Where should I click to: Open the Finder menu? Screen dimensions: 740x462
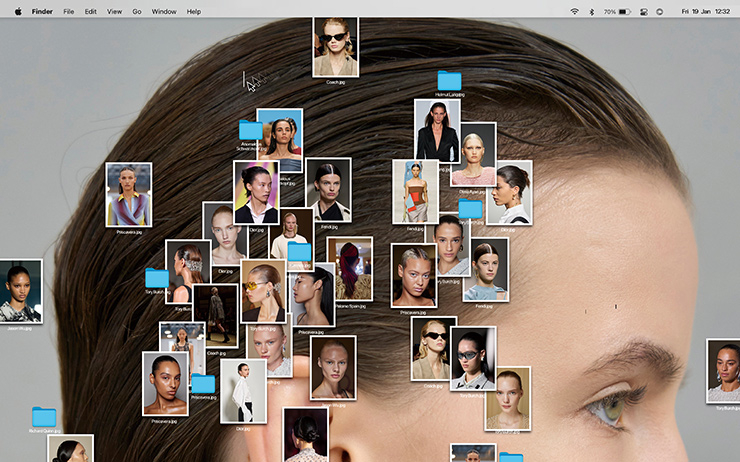point(43,11)
